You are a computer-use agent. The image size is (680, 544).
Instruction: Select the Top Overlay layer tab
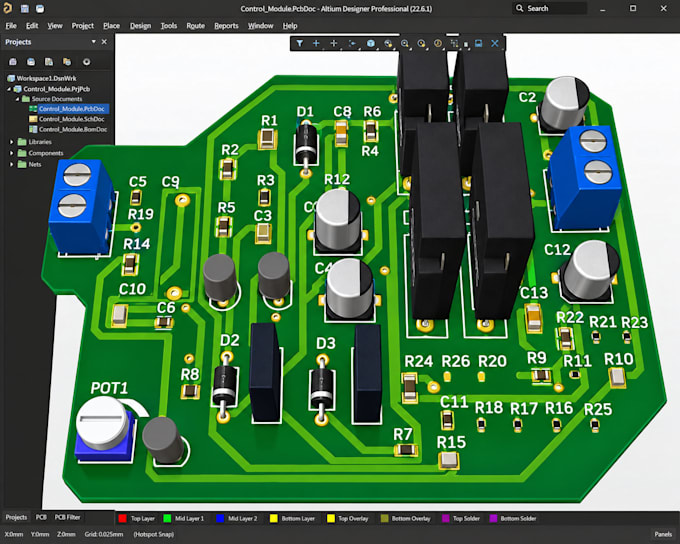[349, 518]
